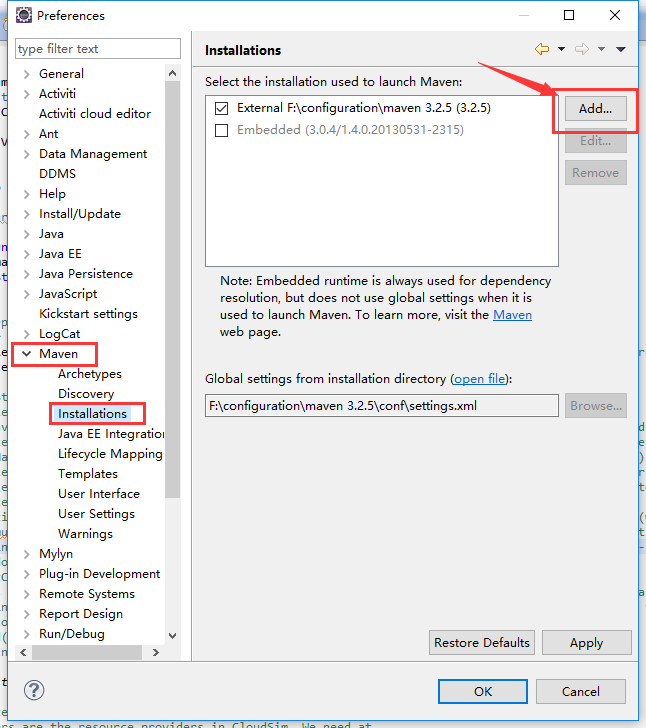646x728 pixels.
Task: Toggle External maven 3.2.5 installation checkbox
Action: [222, 109]
